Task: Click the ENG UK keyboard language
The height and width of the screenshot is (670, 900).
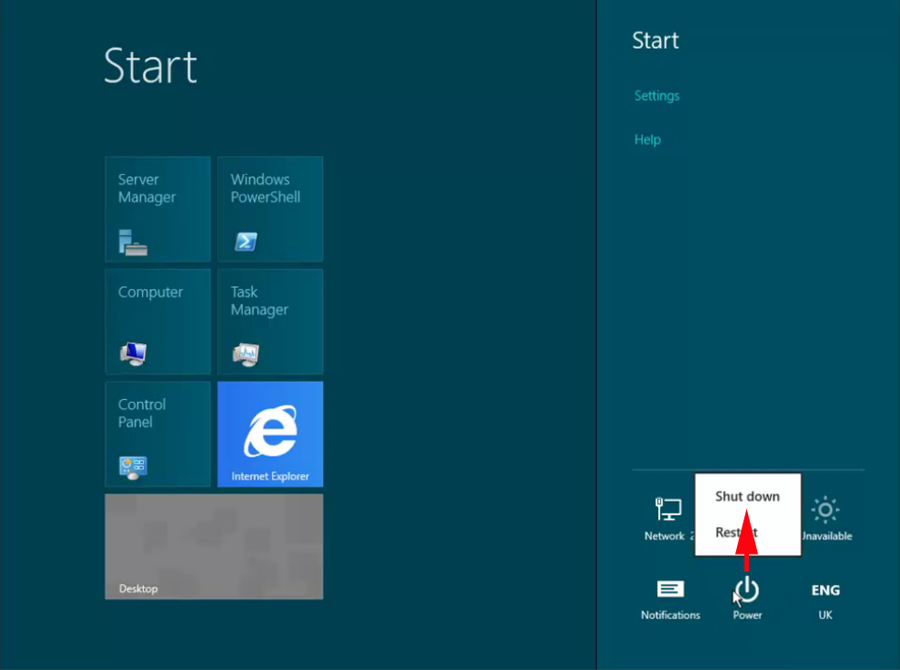Action: point(825,601)
